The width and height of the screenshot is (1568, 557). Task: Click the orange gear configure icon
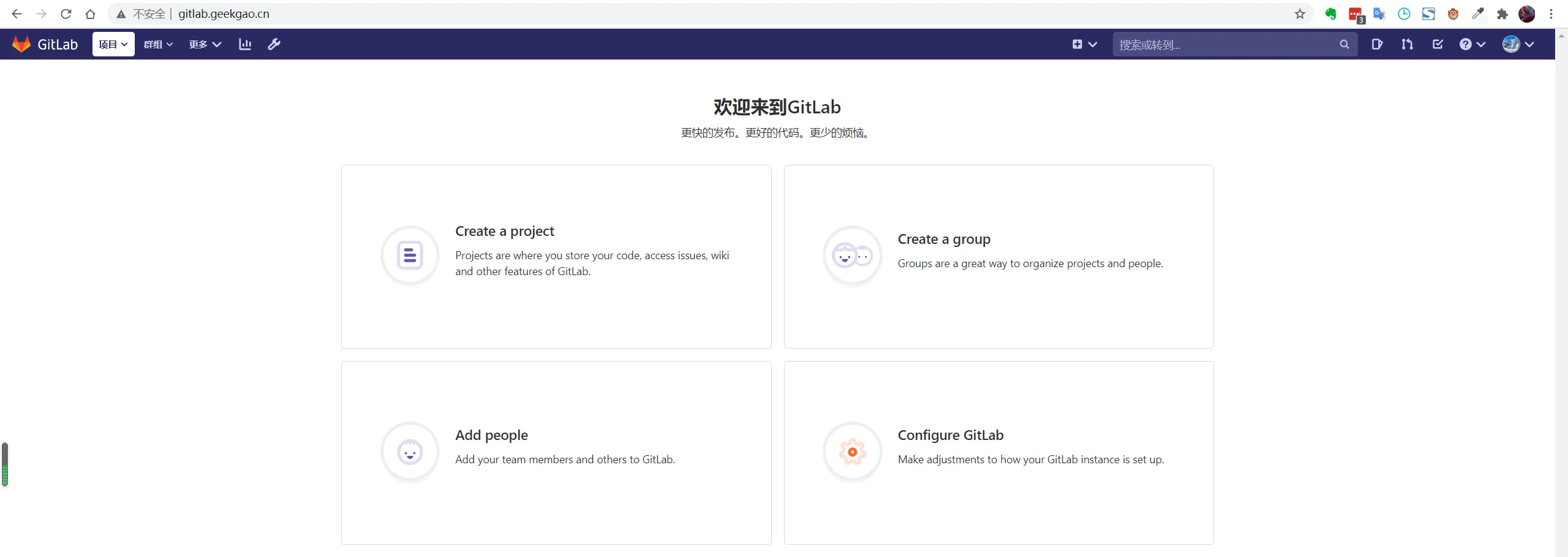[x=852, y=452]
